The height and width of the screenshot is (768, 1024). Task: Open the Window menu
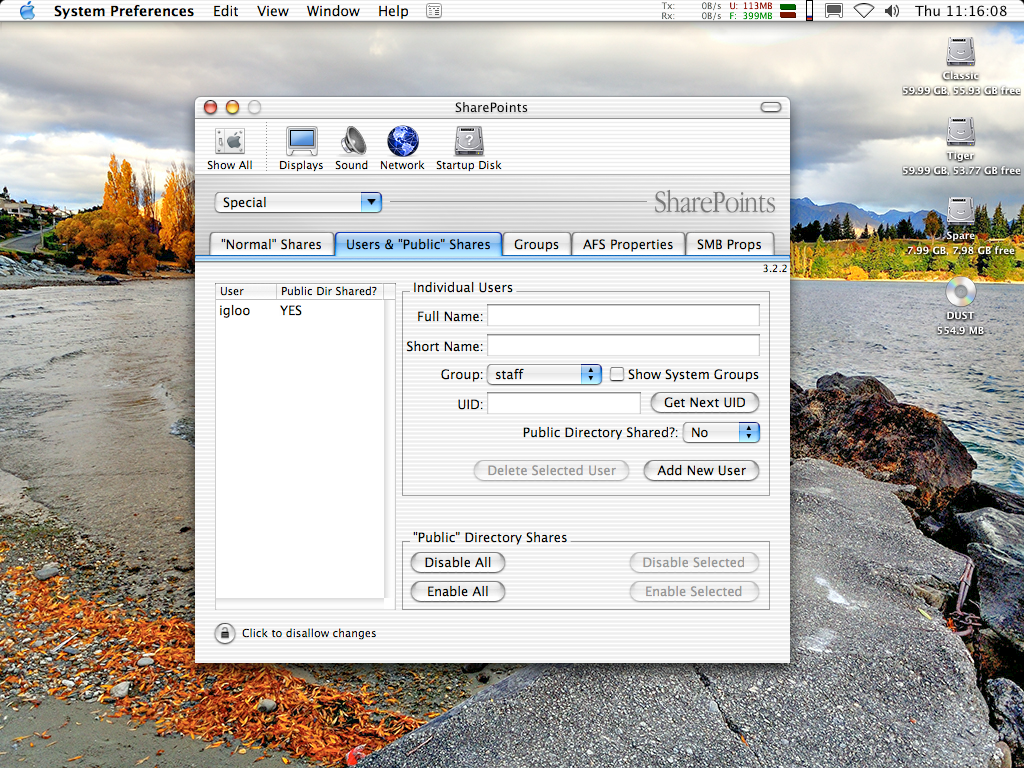(x=333, y=11)
